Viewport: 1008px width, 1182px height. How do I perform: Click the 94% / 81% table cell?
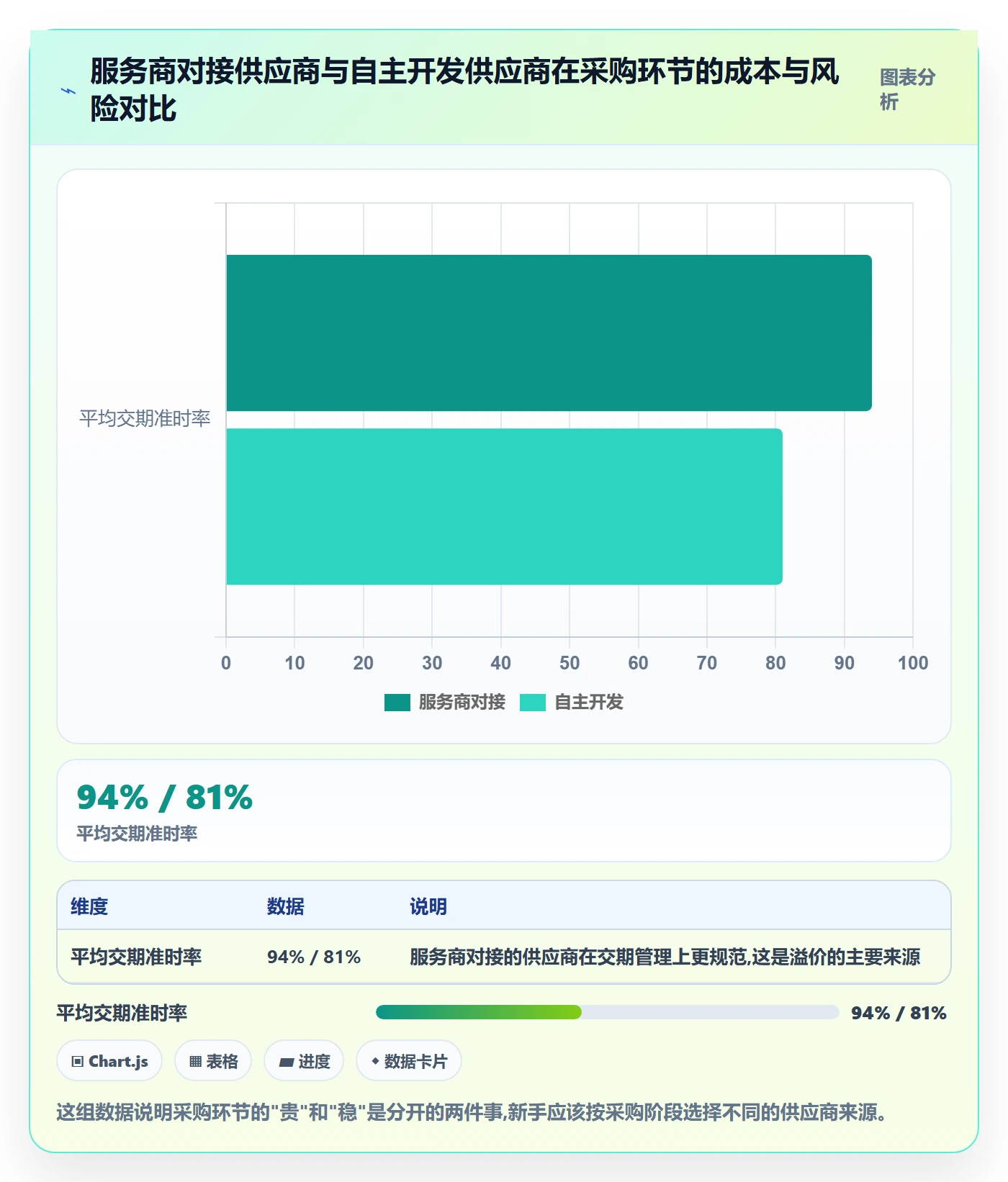[x=314, y=957]
